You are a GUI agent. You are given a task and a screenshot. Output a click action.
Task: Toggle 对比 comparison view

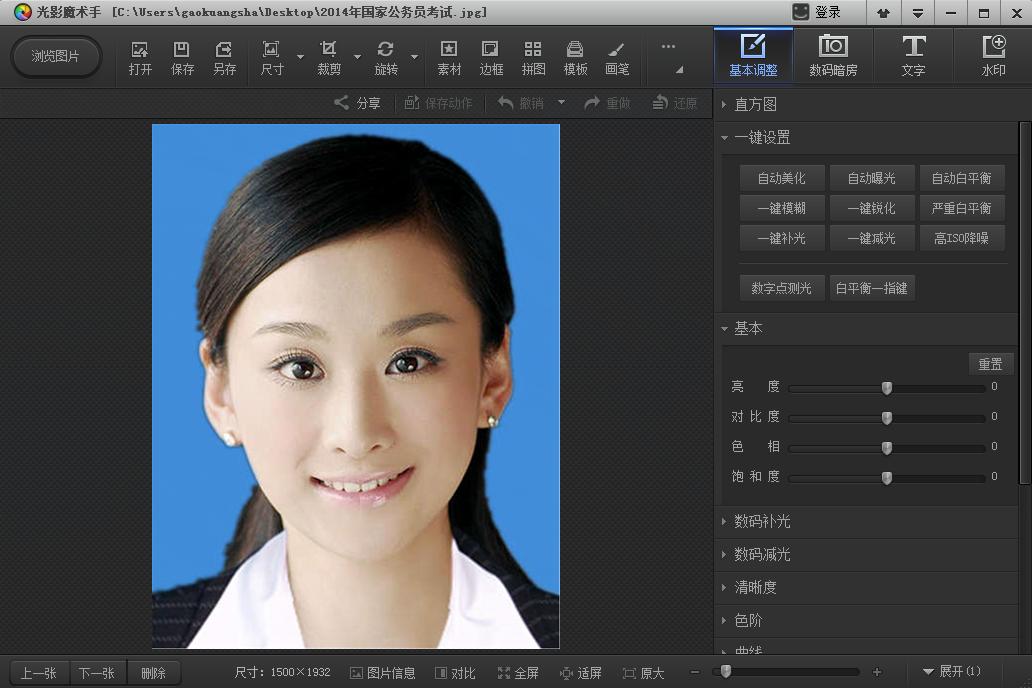click(455, 672)
